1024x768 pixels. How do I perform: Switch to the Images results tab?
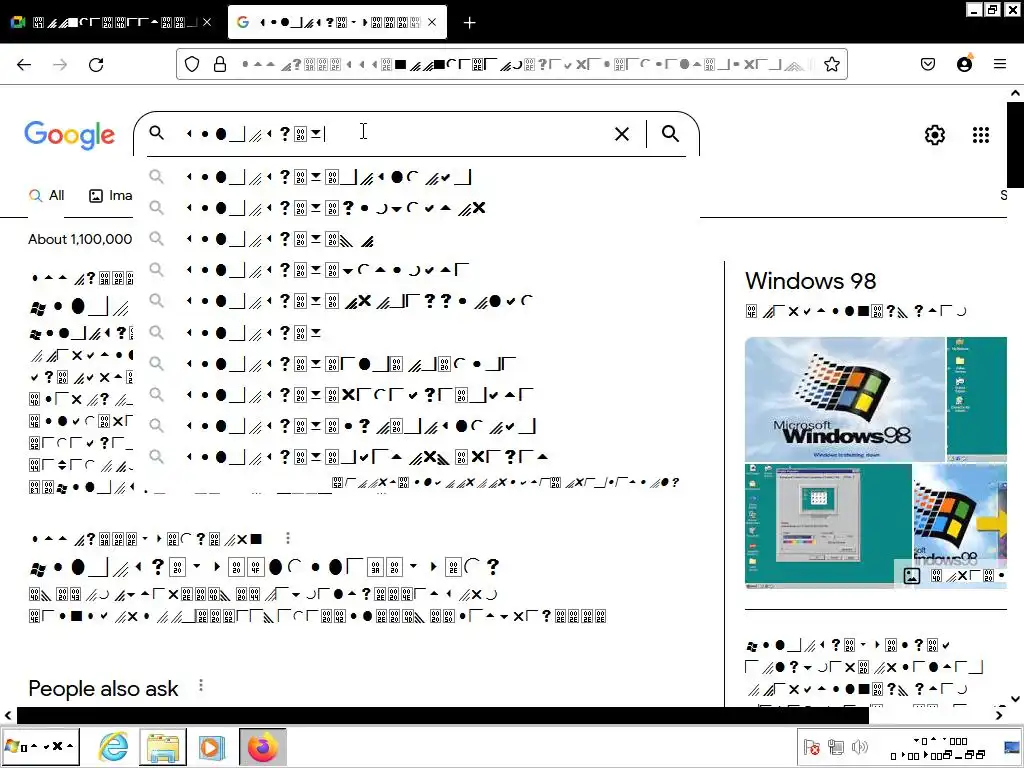110,195
